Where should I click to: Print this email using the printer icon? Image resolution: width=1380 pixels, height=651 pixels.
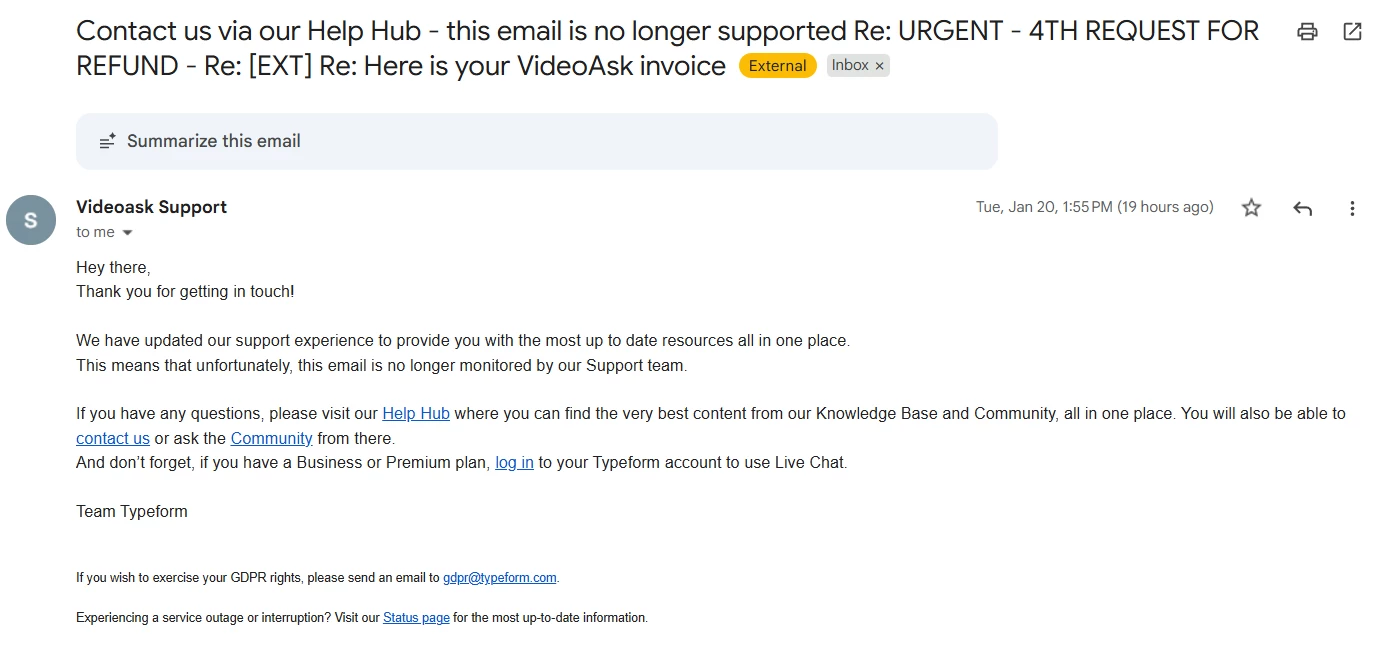(1307, 32)
